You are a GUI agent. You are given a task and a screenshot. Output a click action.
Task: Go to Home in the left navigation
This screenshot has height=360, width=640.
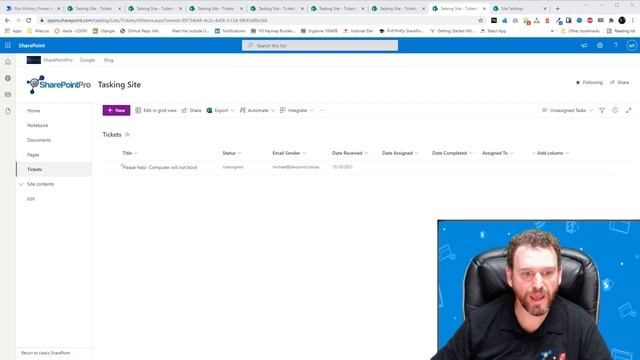[33, 111]
